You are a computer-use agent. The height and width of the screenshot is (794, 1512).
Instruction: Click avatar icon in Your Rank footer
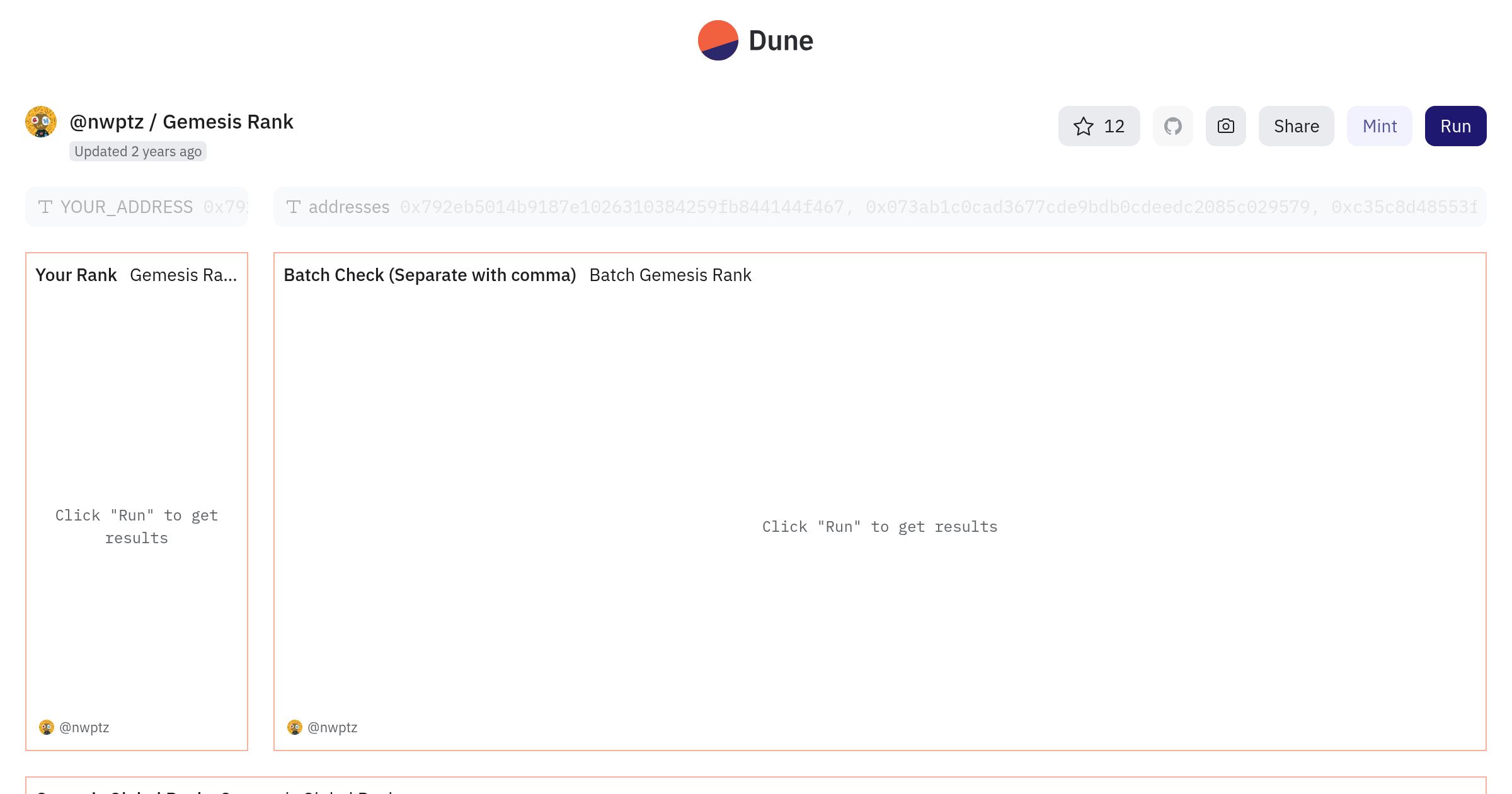point(46,727)
